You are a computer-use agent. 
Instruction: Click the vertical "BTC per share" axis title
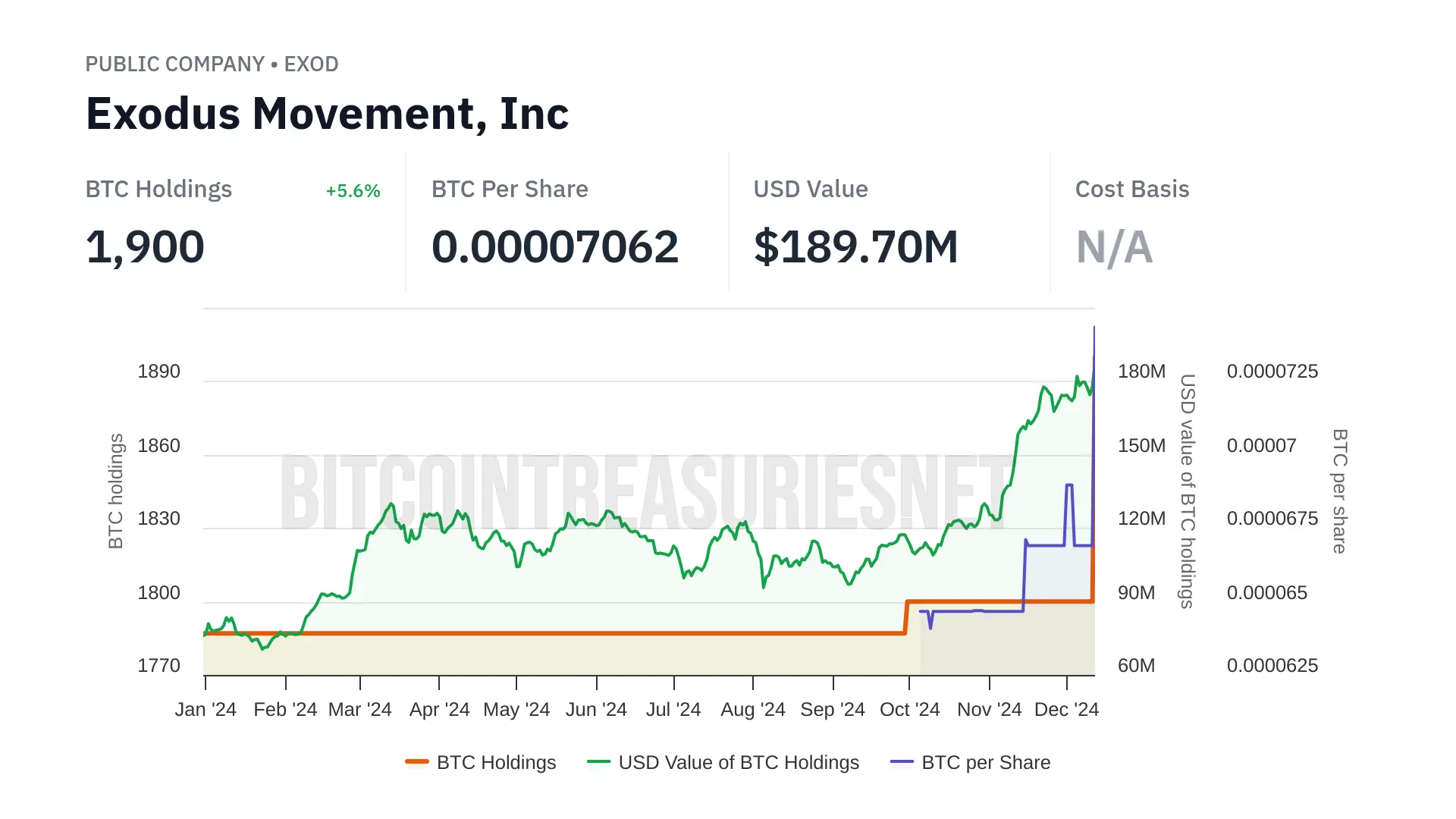pos(1340,491)
